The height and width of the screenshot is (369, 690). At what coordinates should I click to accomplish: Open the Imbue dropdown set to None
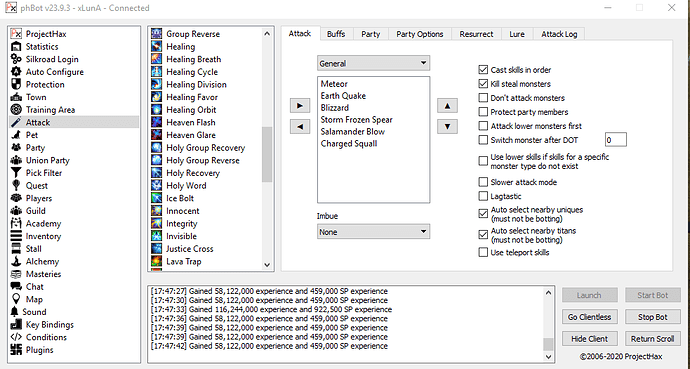(x=373, y=232)
